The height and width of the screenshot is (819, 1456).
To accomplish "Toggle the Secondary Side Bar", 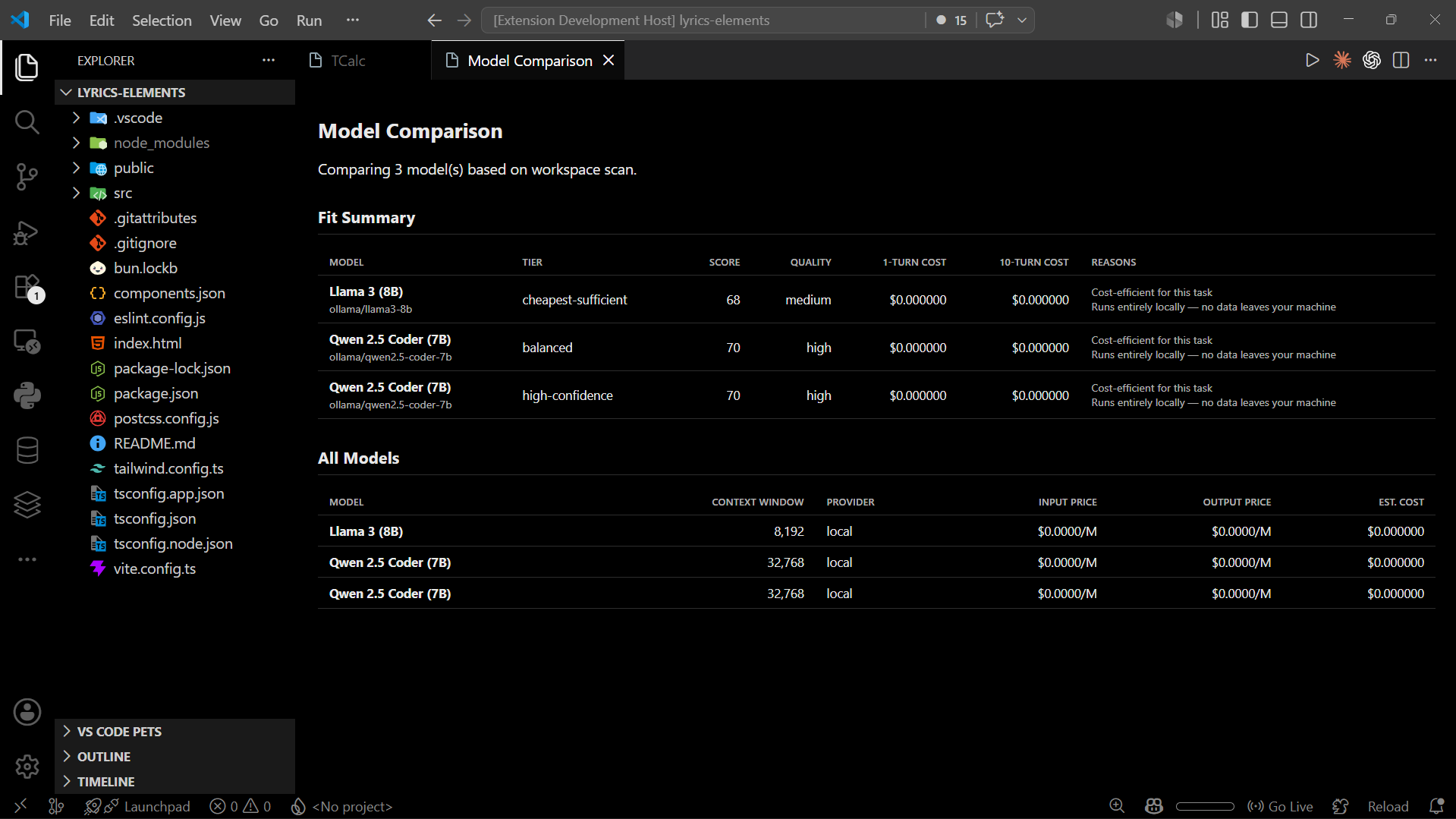I will click(x=1308, y=20).
